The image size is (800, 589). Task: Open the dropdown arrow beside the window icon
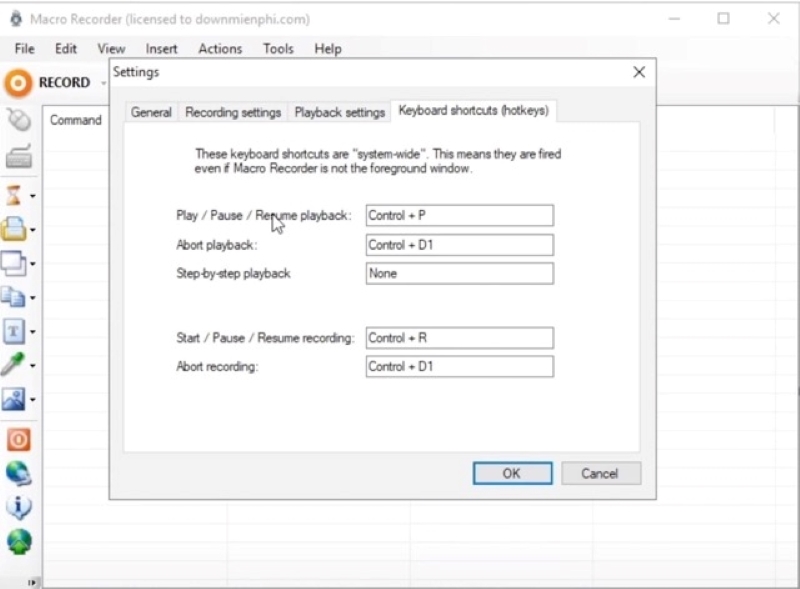point(32,264)
